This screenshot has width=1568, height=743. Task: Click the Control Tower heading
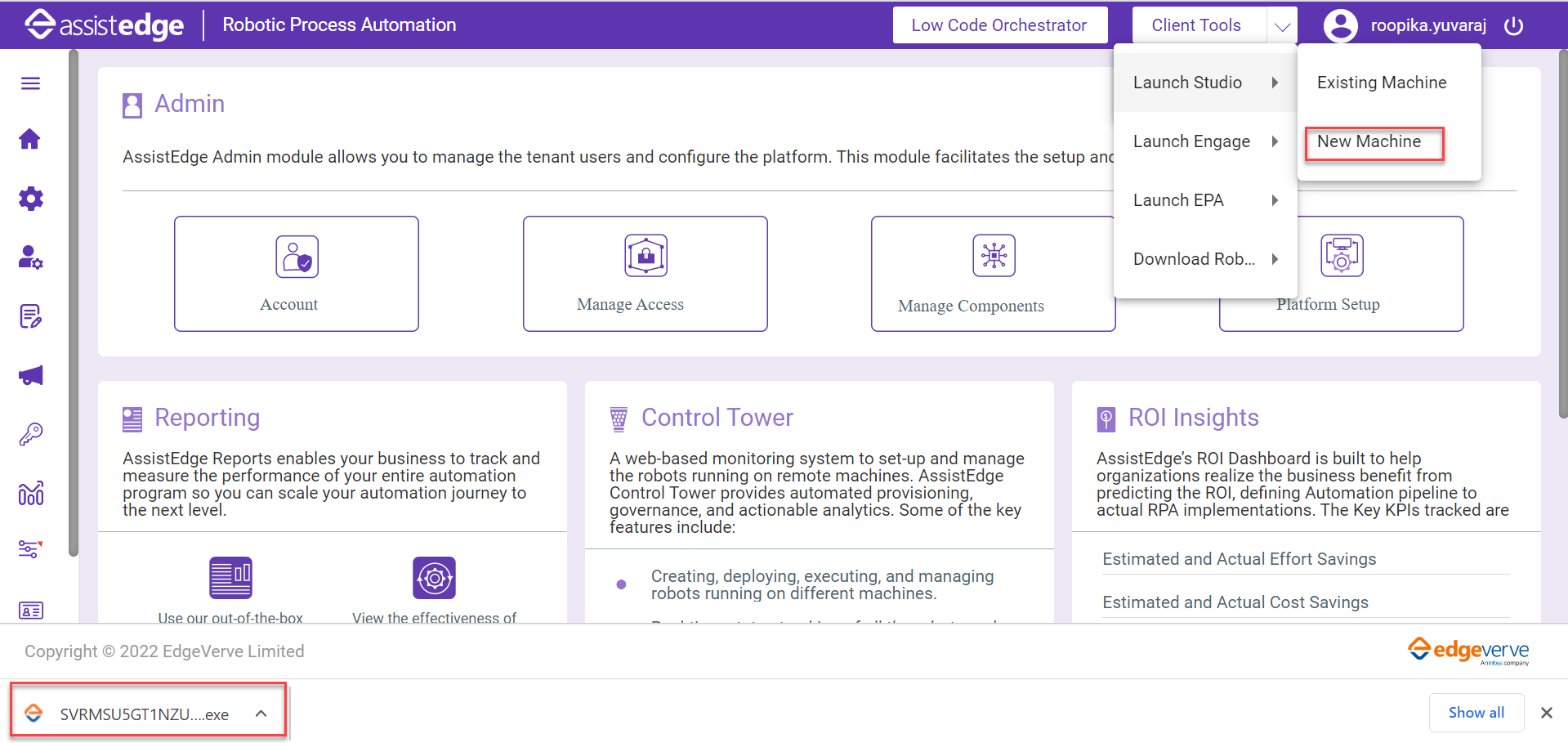tap(717, 418)
